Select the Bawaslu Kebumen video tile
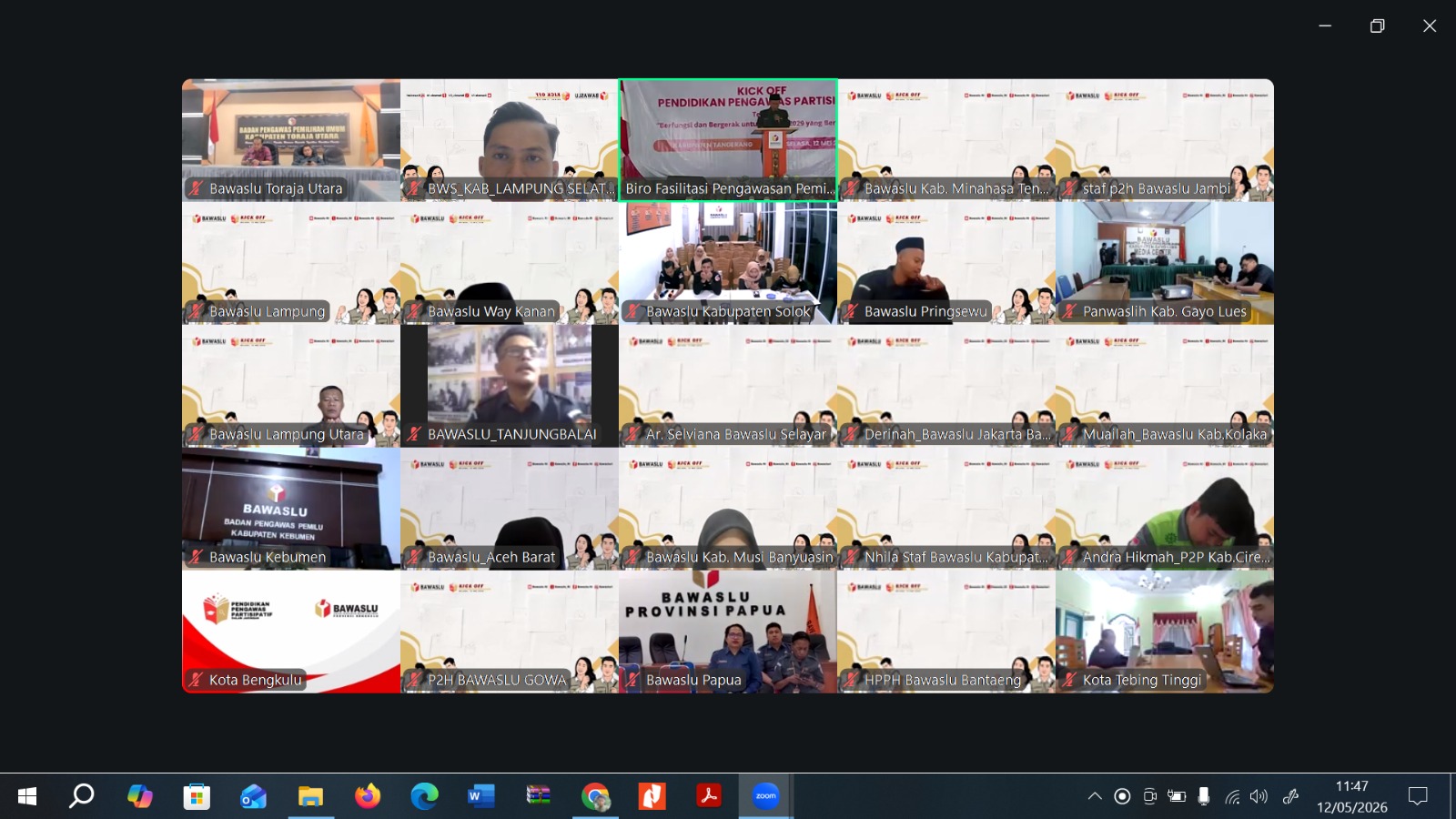The height and width of the screenshot is (819, 1456). point(291,509)
